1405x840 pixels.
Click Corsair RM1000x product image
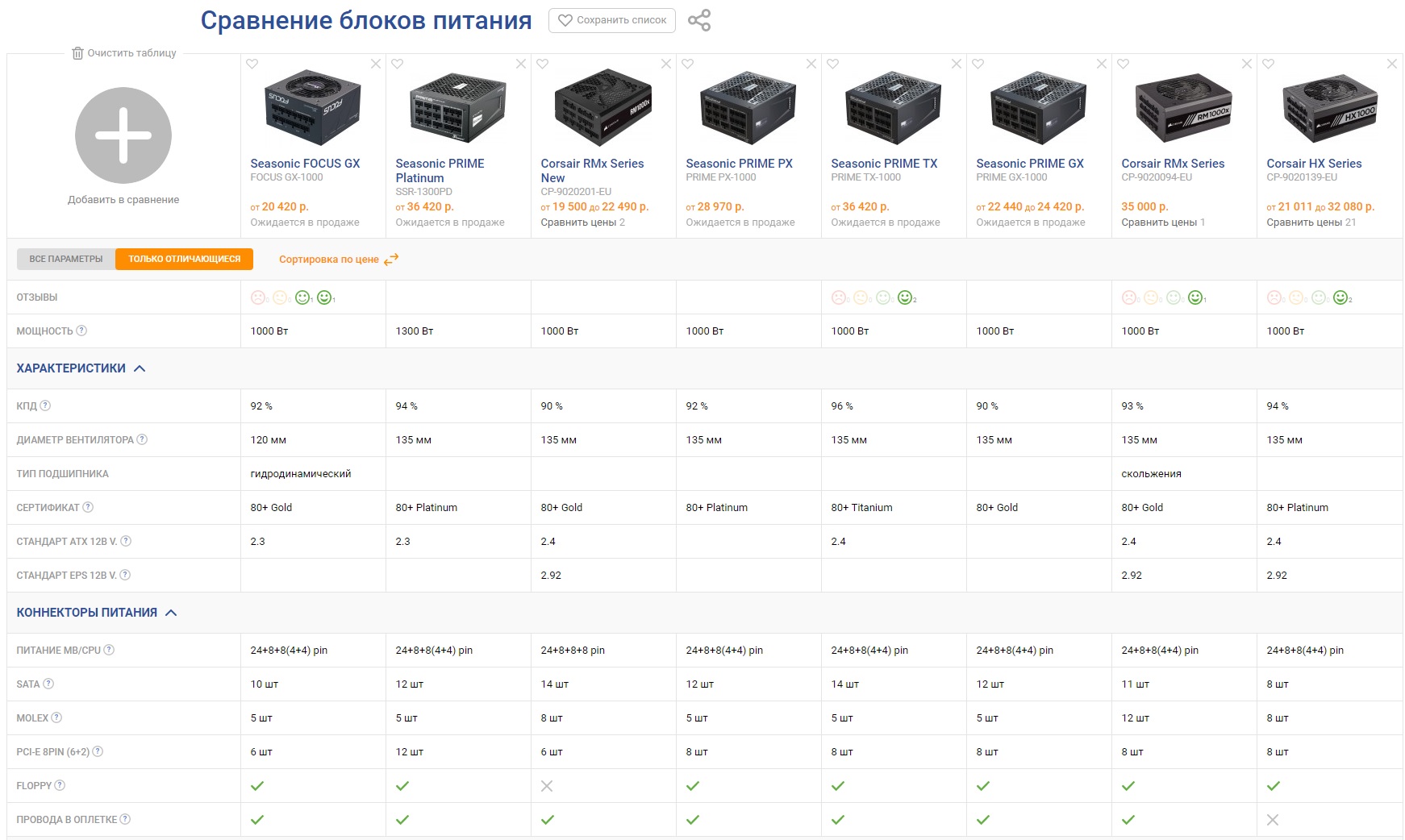tap(1184, 108)
